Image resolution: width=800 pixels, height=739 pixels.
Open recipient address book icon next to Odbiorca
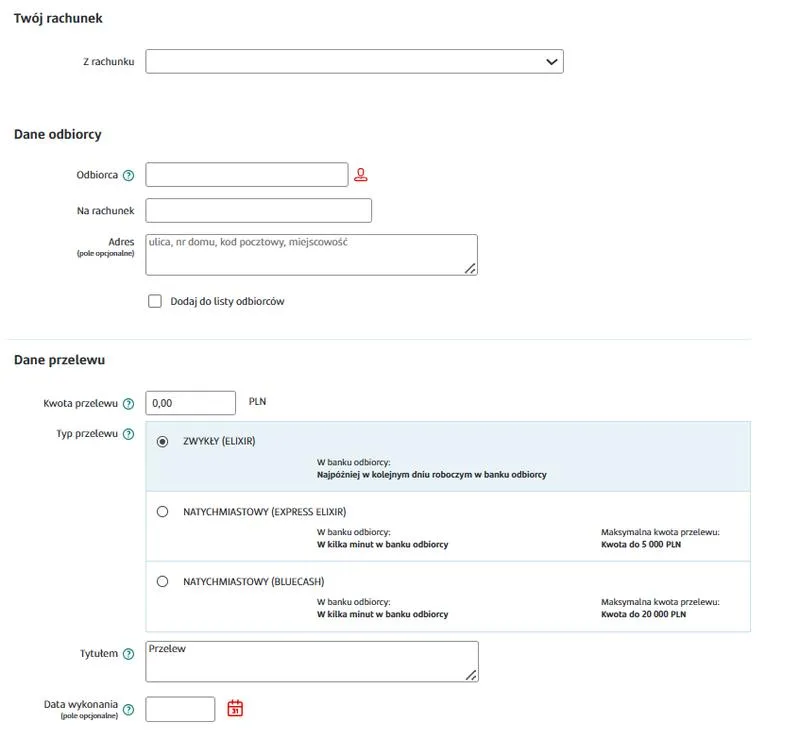360,172
